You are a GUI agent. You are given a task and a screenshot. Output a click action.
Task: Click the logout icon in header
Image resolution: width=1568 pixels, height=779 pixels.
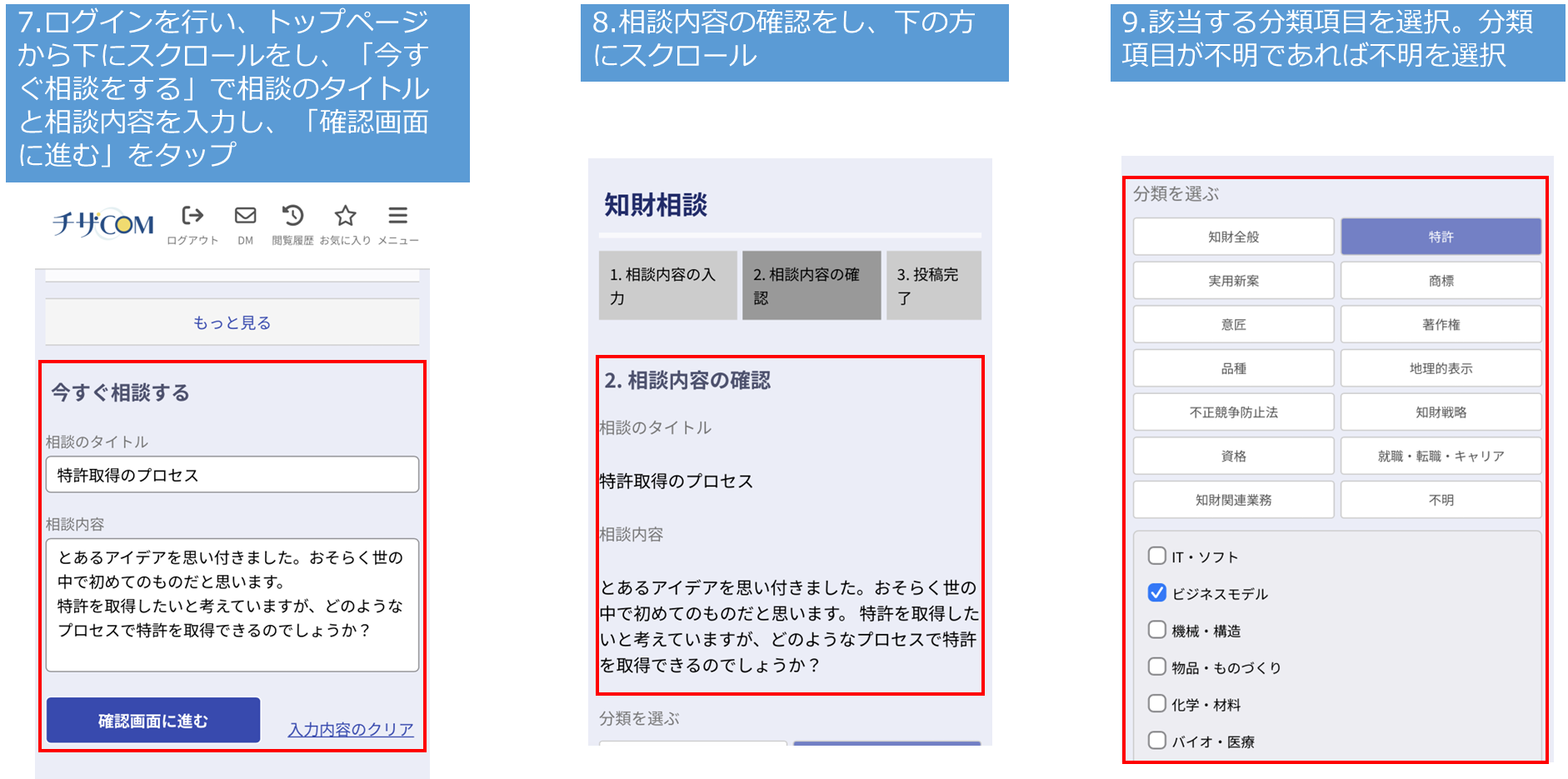192,217
